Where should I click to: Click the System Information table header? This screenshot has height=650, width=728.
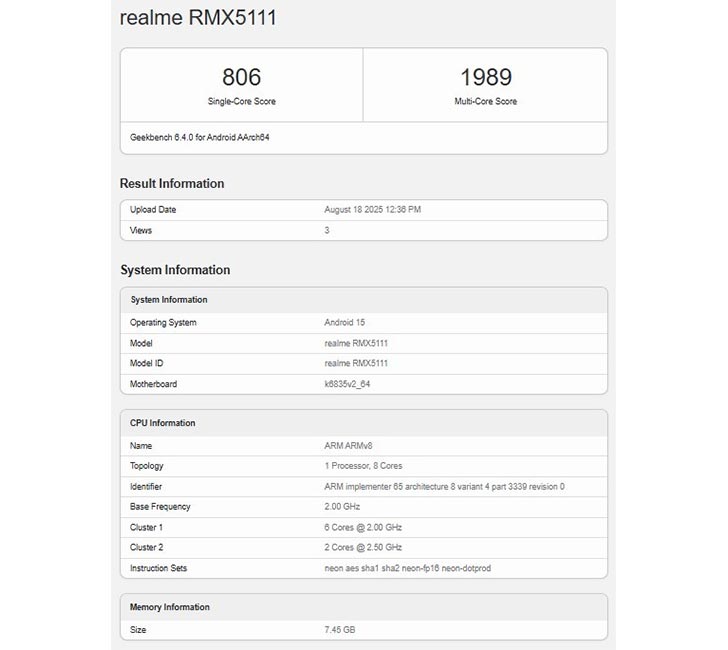(x=169, y=300)
